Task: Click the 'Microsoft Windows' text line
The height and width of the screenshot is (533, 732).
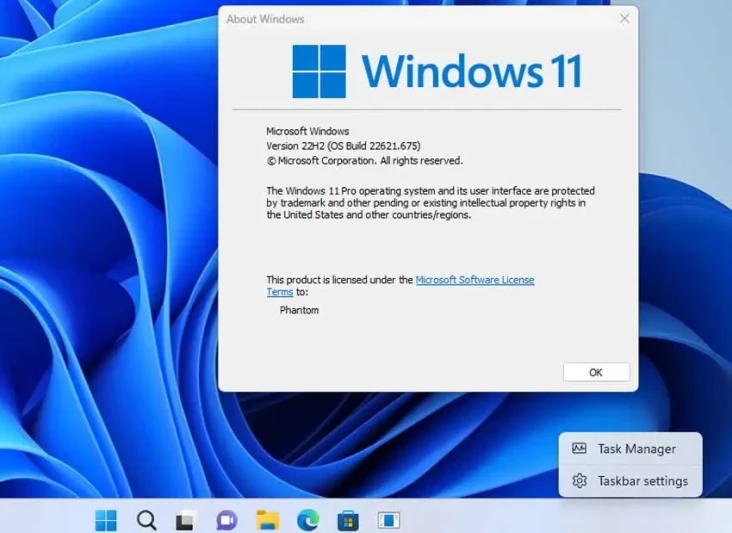Action: coord(308,131)
